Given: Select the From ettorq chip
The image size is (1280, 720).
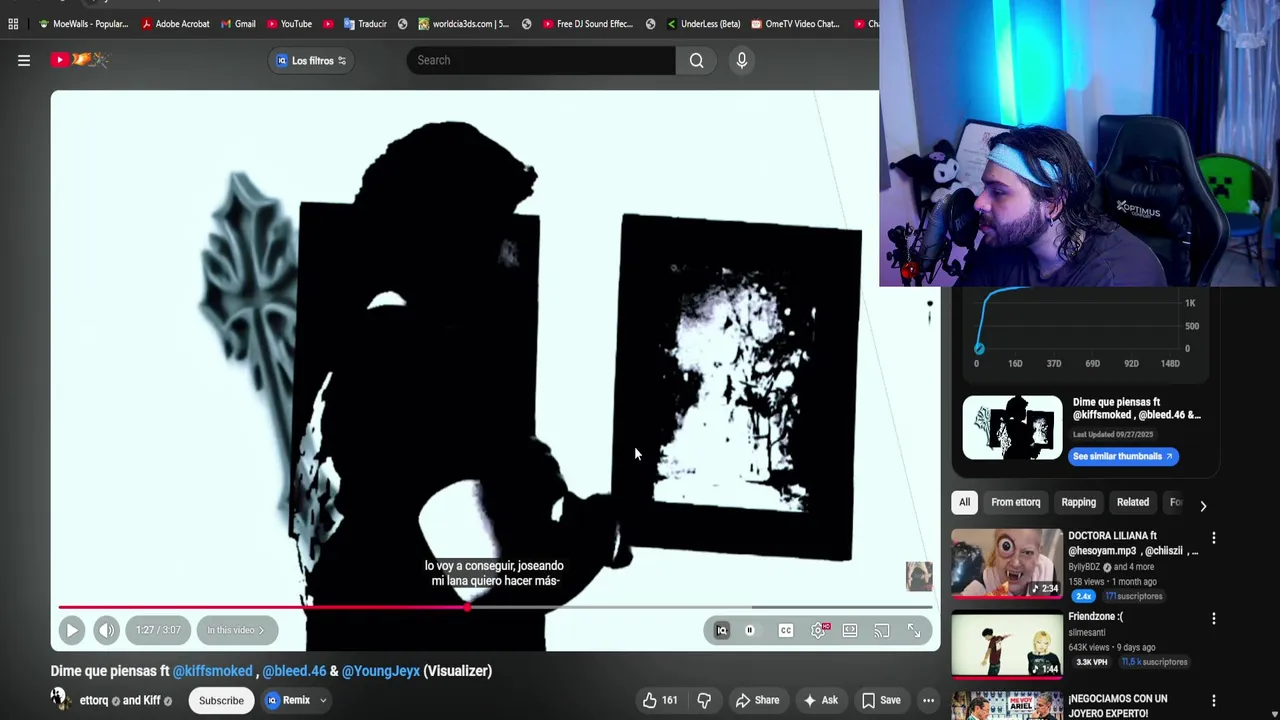Looking at the screenshot, I should tap(1015, 502).
